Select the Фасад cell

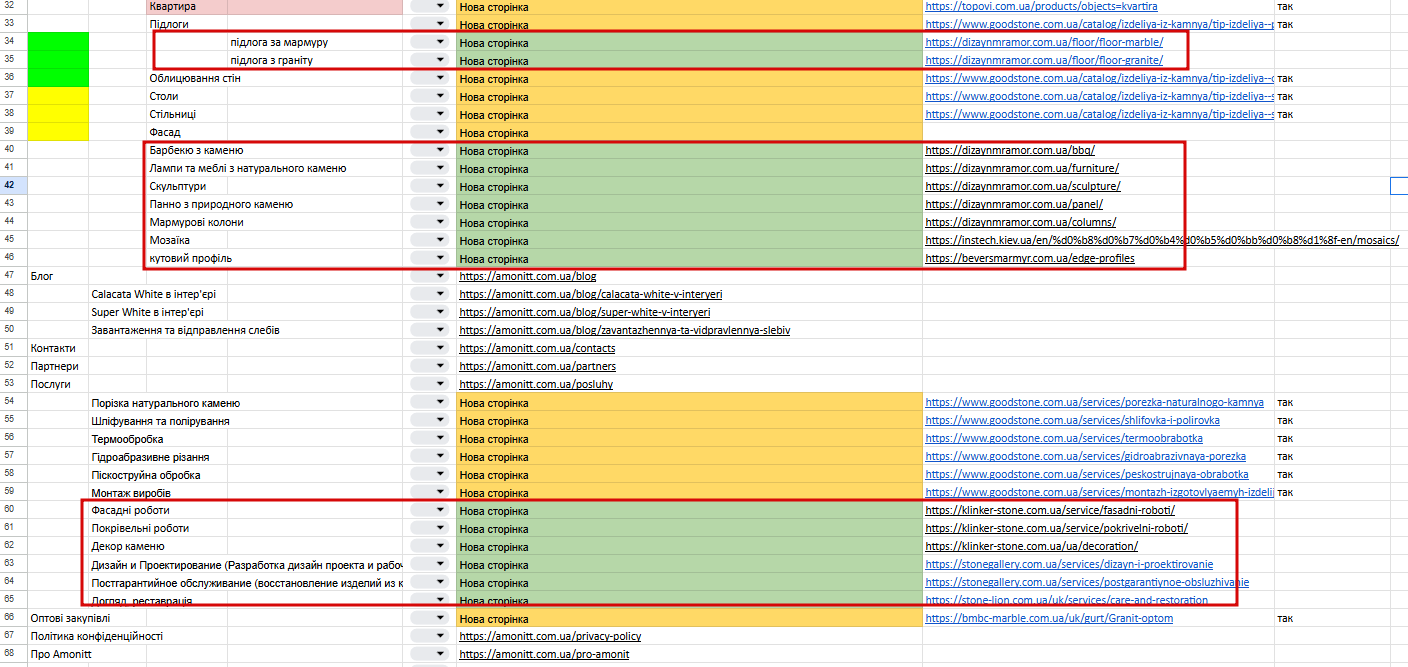(x=165, y=133)
